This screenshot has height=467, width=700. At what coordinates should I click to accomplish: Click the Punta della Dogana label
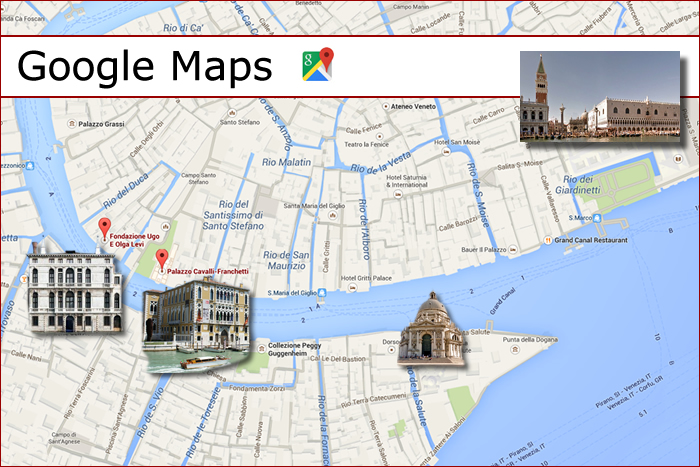530,339
